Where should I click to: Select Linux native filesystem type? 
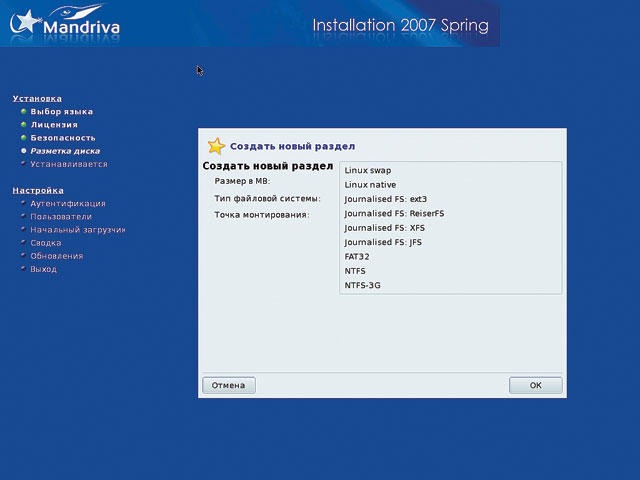[x=451, y=184]
